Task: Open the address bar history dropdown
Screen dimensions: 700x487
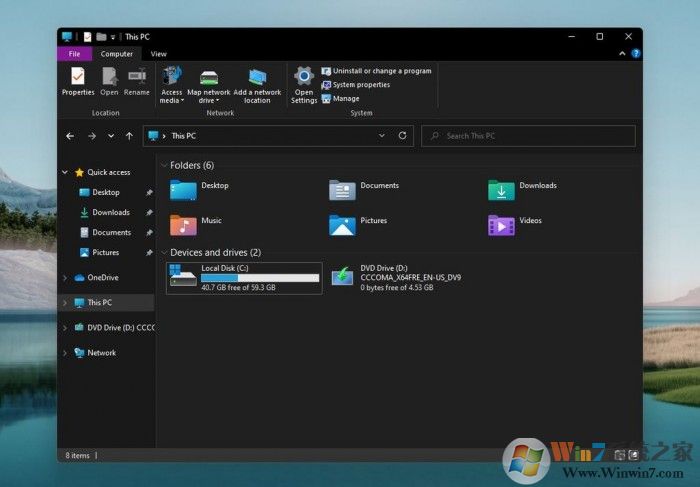Action: pos(381,136)
